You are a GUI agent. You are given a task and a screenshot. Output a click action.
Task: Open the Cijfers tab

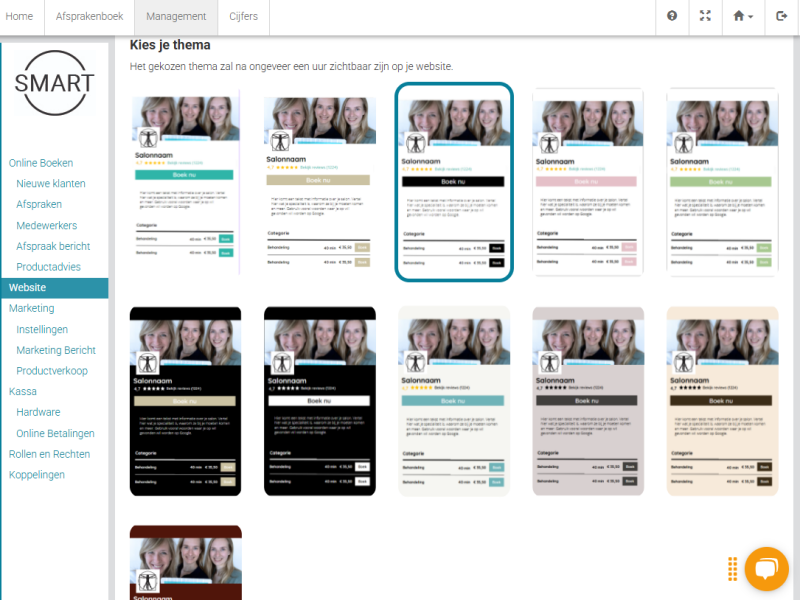click(x=243, y=16)
